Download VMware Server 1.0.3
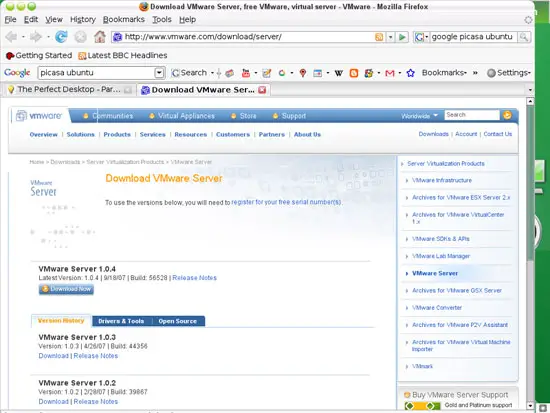 coord(54,356)
